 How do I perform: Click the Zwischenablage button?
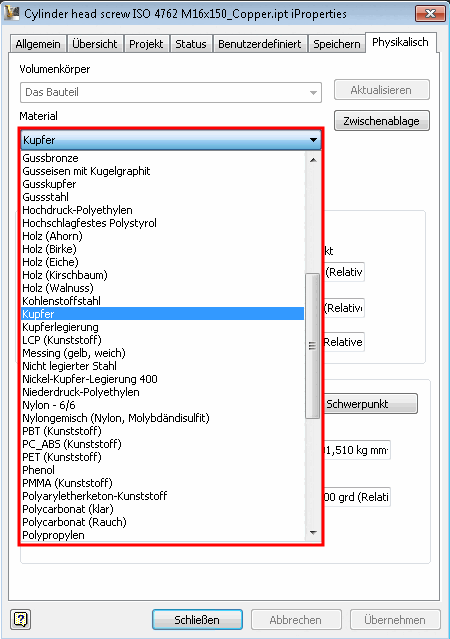pyautogui.click(x=382, y=121)
